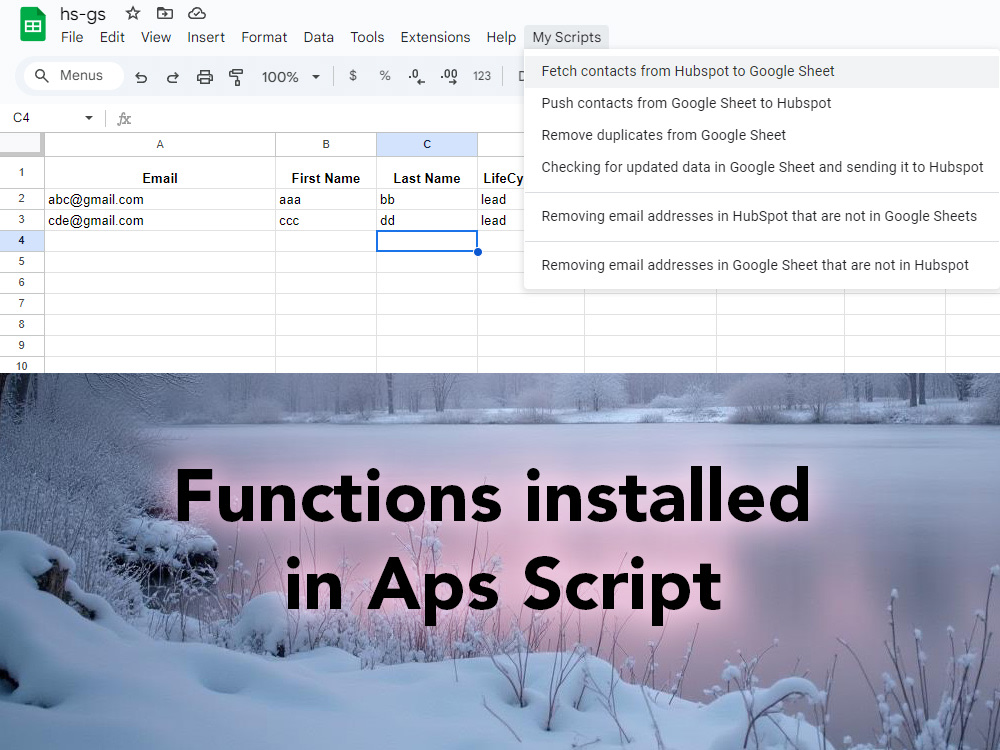1000x750 pixels.
Task: Click the fill handle on cell C4
Action: 478,252
